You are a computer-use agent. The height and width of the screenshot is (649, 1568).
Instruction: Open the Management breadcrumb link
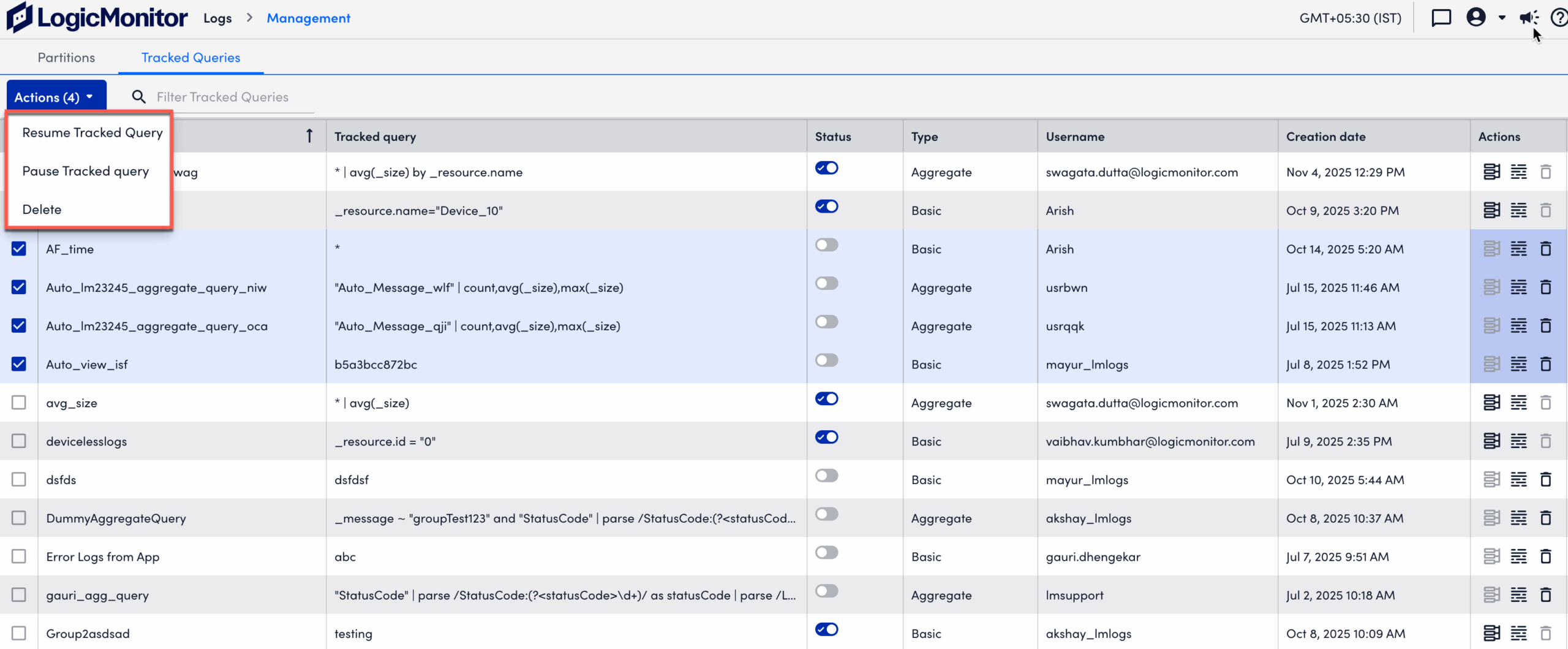[x=308, y=18]
